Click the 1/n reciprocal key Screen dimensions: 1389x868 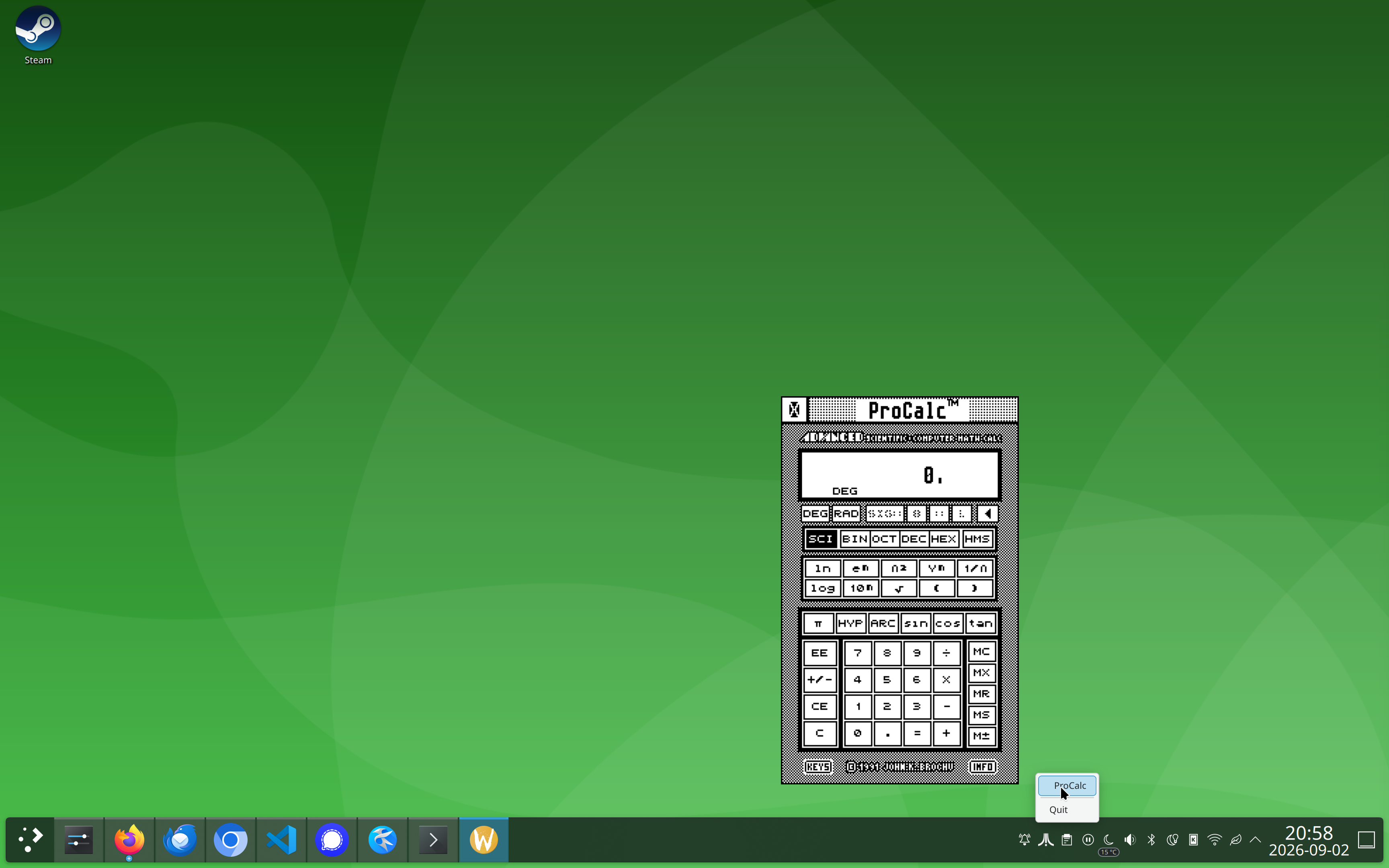coord(975,568)
